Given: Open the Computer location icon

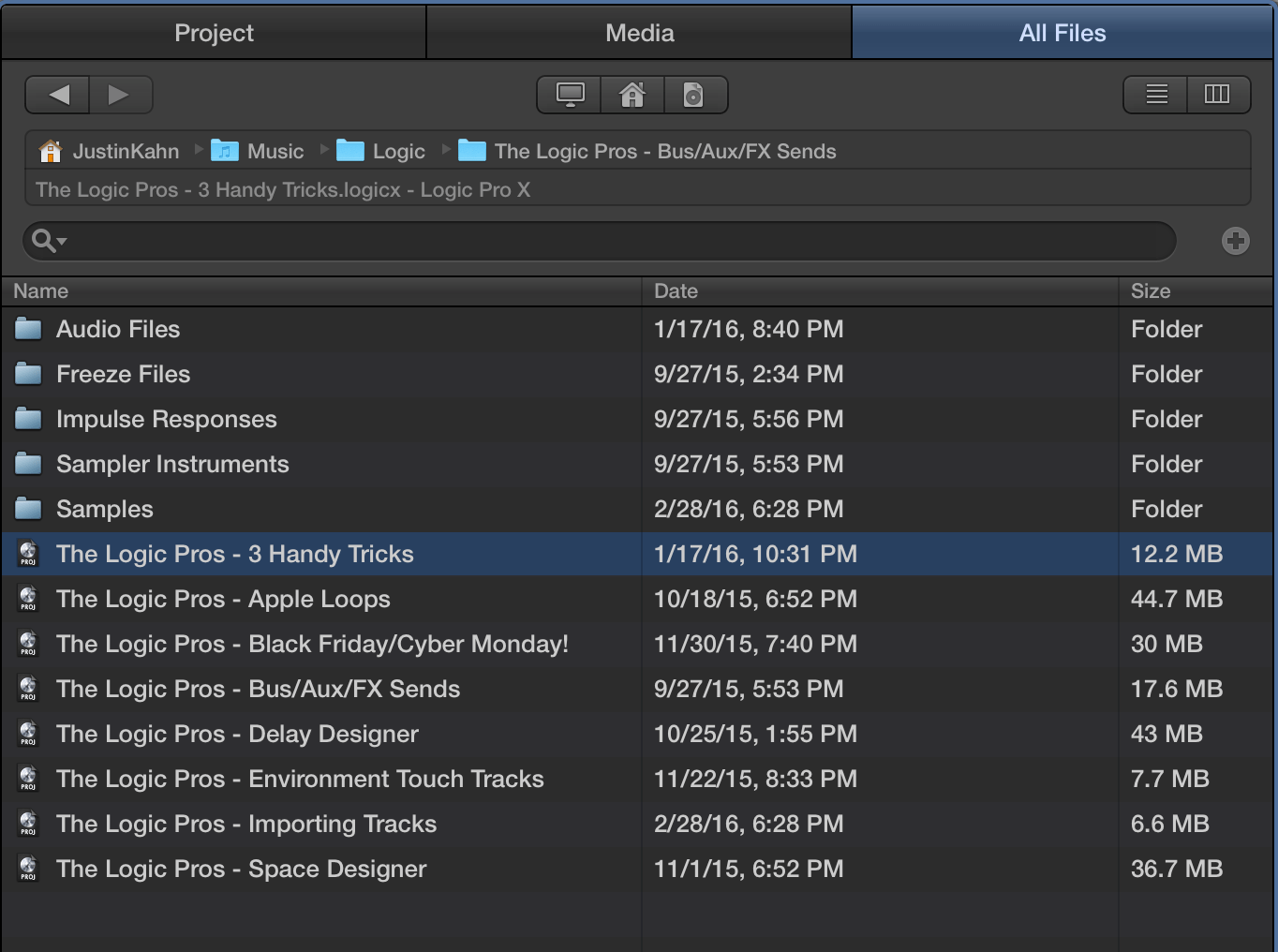Looking at the screenshot, I should tap(567, 95).
